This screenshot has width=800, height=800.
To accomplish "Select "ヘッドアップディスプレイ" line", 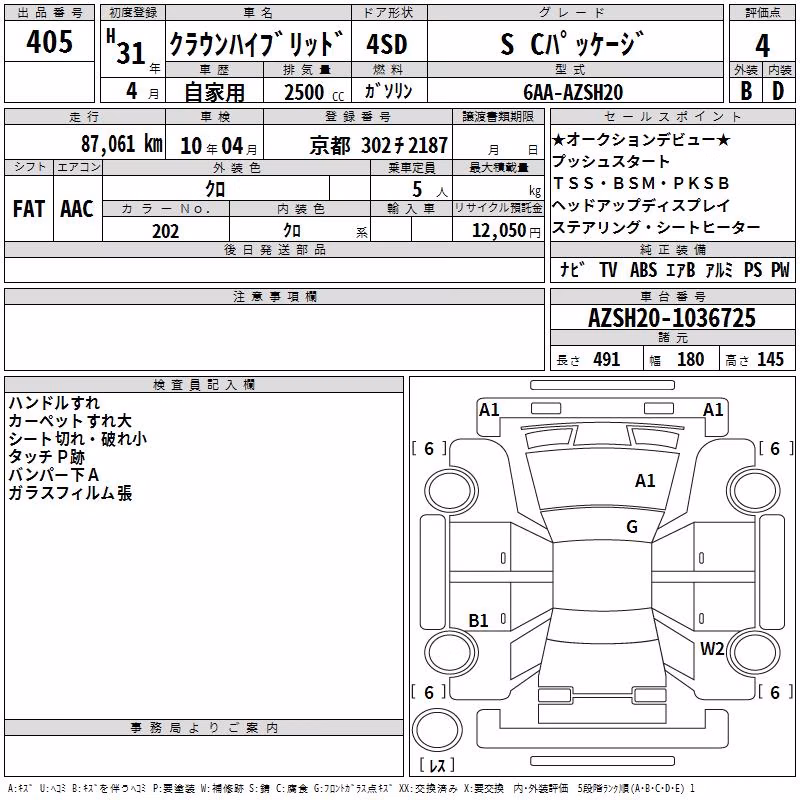I will (x=641, y=205).
